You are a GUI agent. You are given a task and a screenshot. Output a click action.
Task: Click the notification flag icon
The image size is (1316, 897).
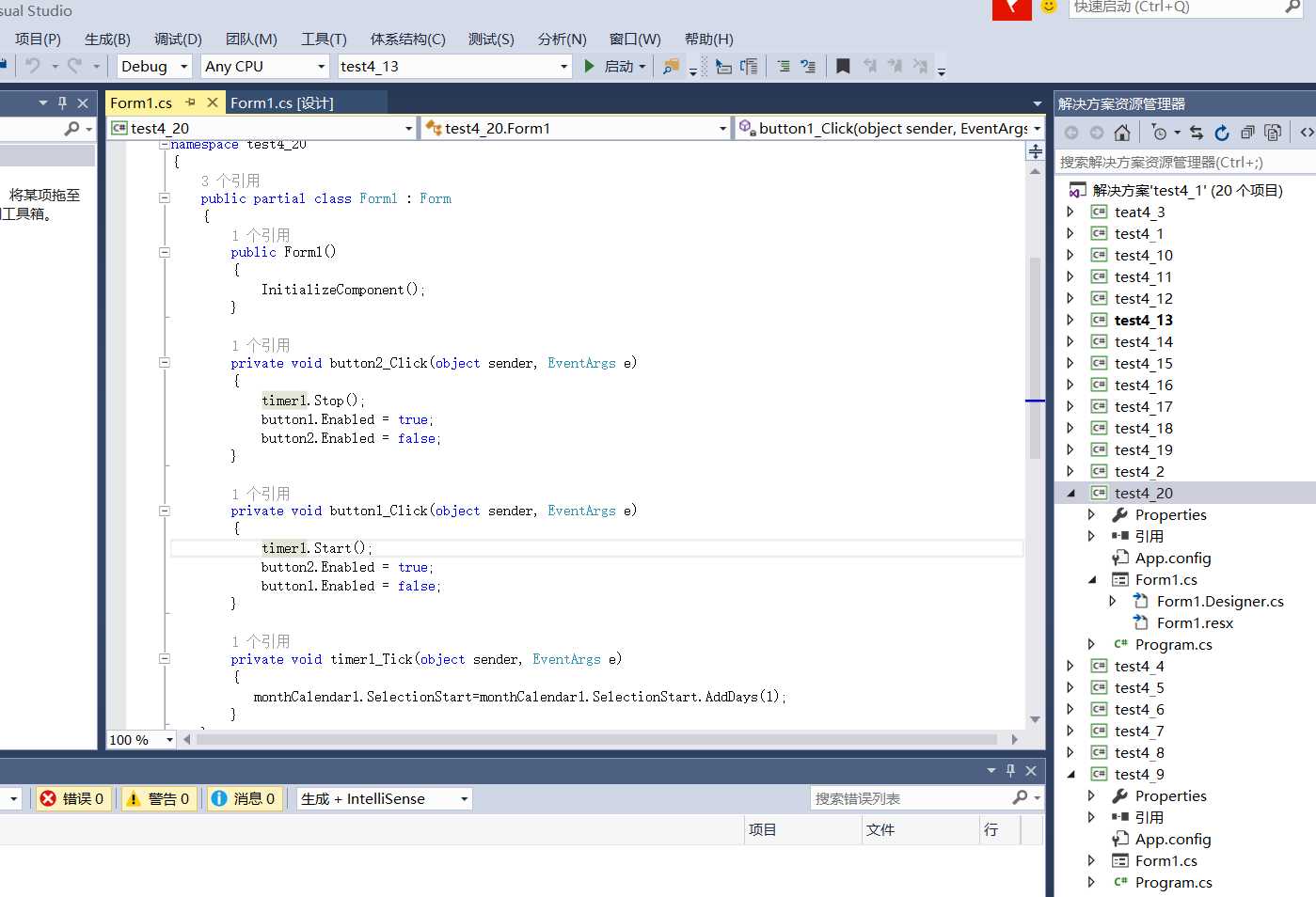tap(1012, 8)
